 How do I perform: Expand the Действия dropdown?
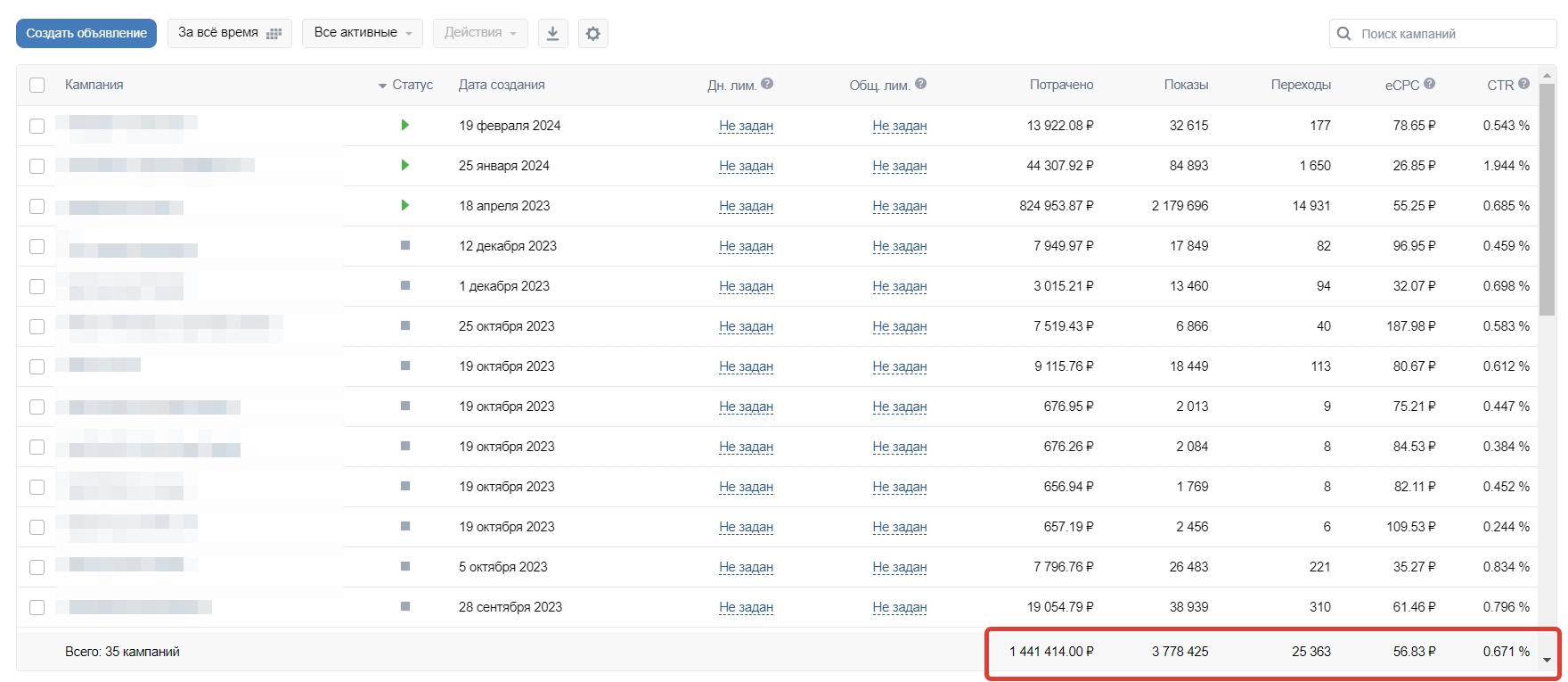(x=480, y=33)
